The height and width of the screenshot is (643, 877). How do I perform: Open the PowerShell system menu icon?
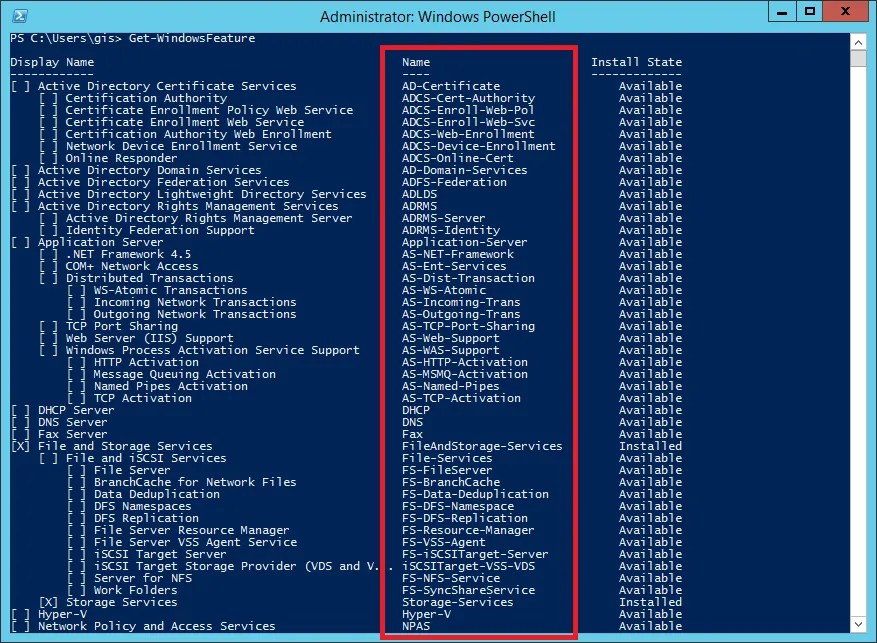20,16
